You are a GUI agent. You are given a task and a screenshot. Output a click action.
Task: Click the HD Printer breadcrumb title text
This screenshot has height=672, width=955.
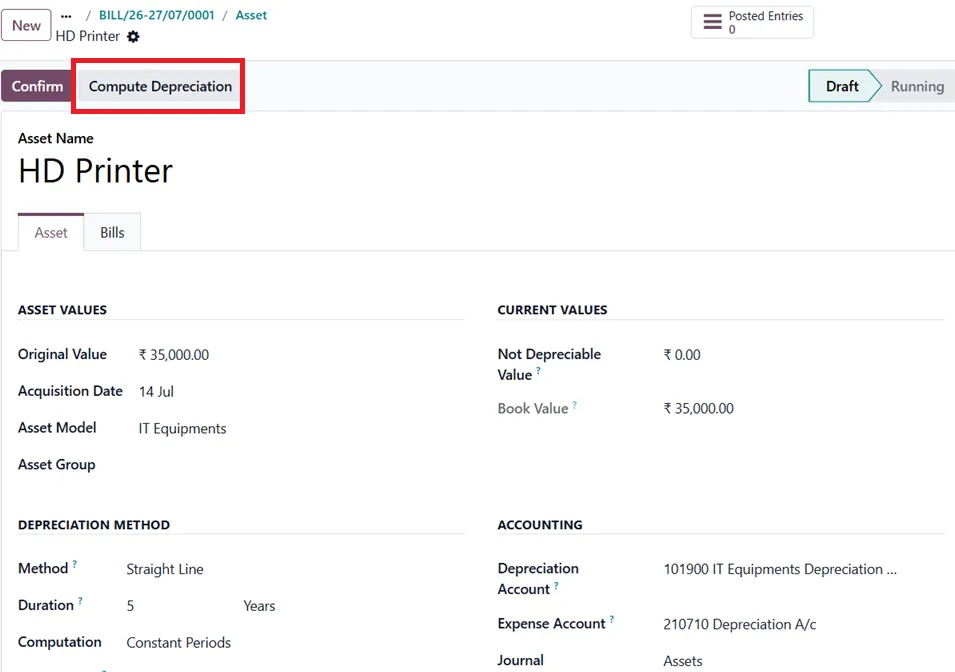88,37
